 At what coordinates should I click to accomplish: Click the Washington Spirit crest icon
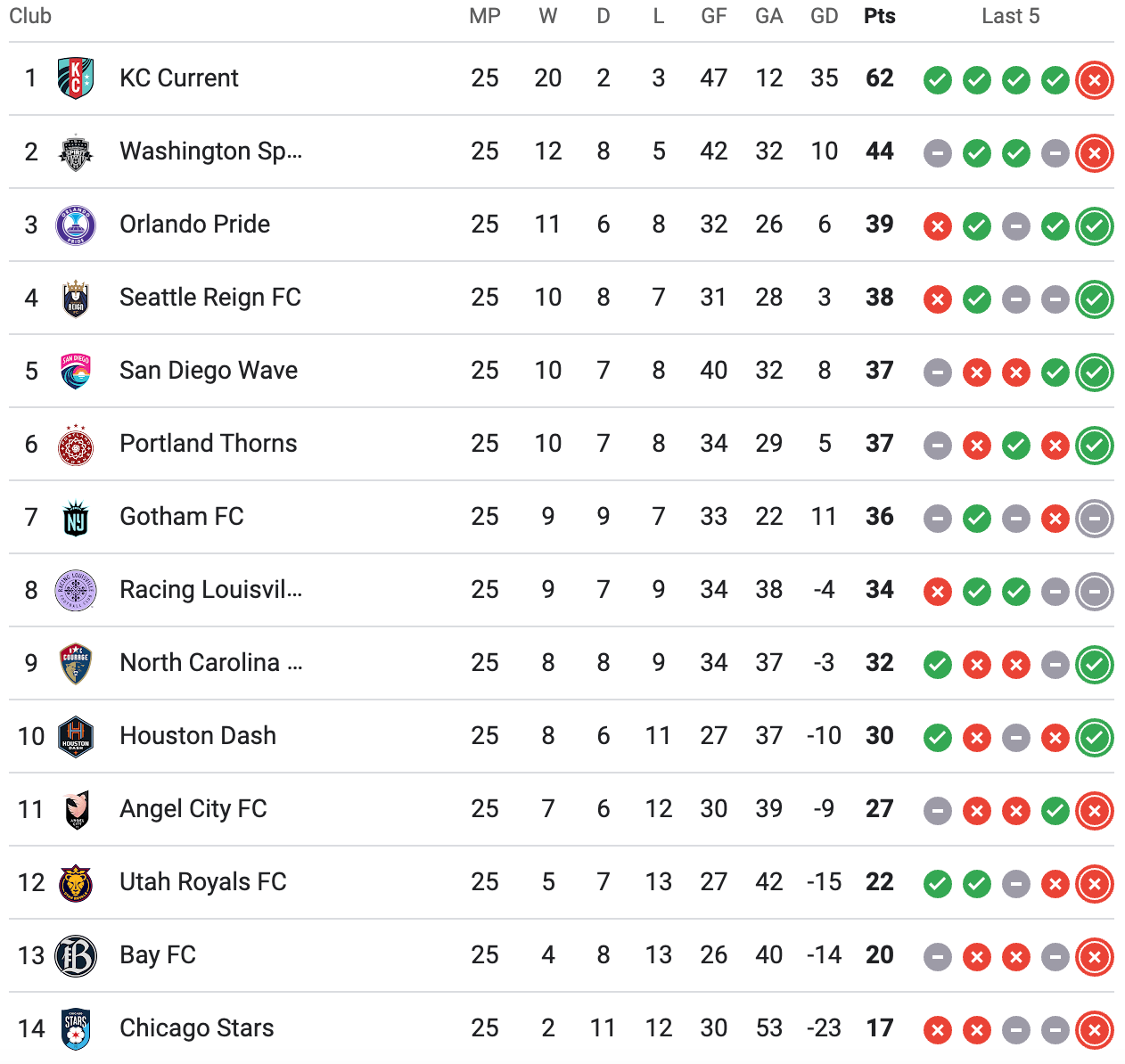(76, 151)
